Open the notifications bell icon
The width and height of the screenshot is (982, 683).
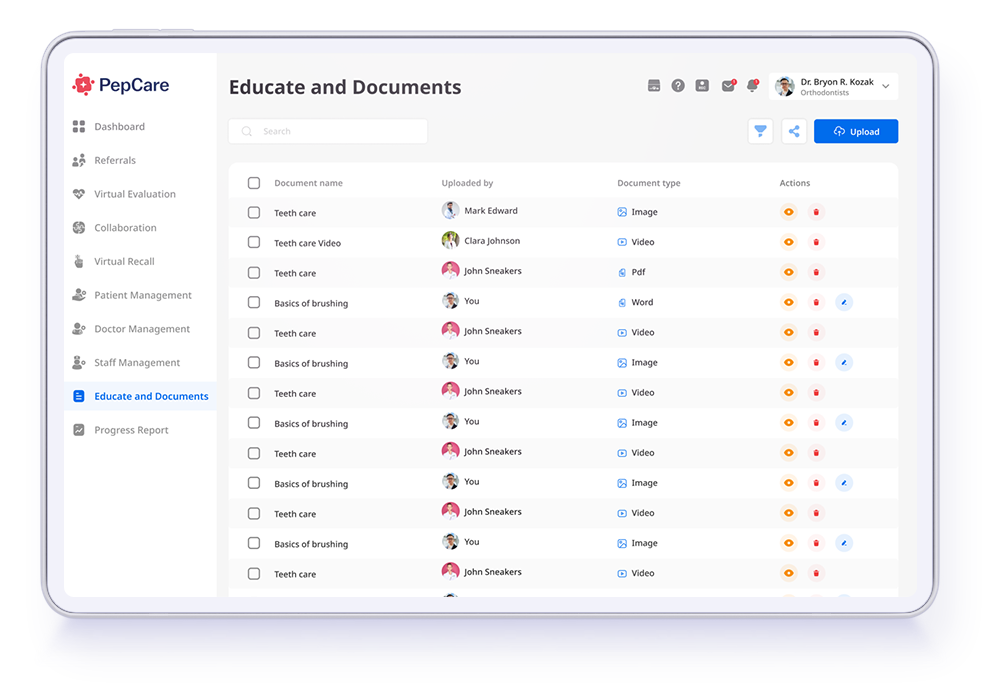[x=752, y=86]
